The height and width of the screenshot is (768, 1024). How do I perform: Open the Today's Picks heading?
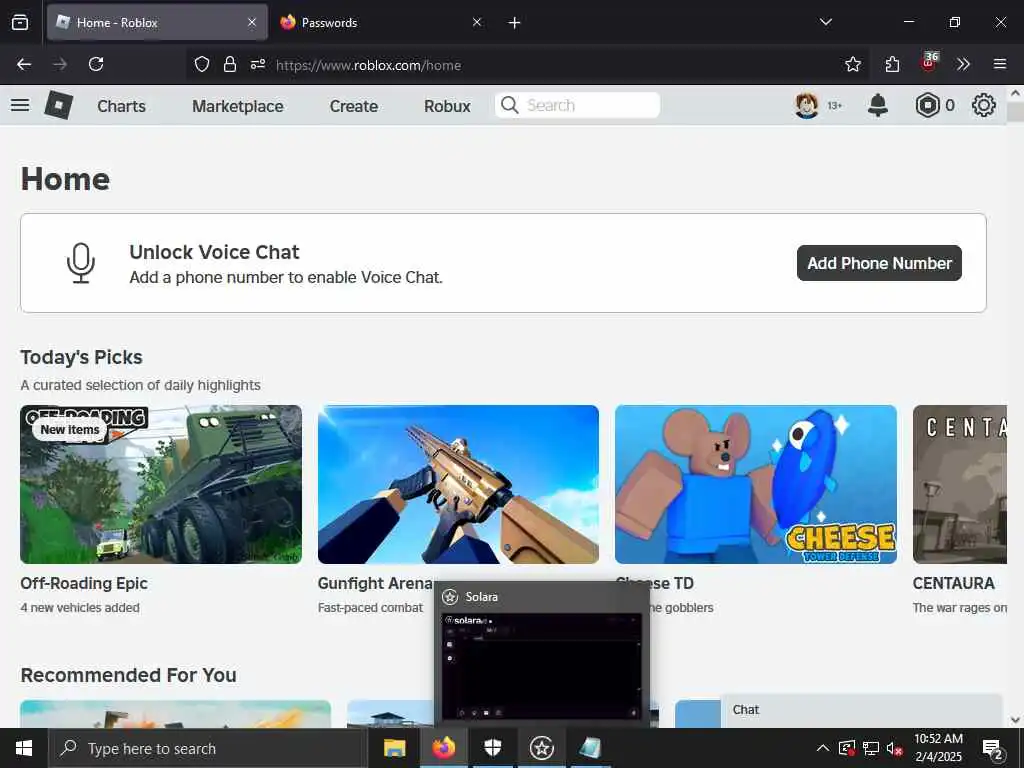[x=81, y=357]
